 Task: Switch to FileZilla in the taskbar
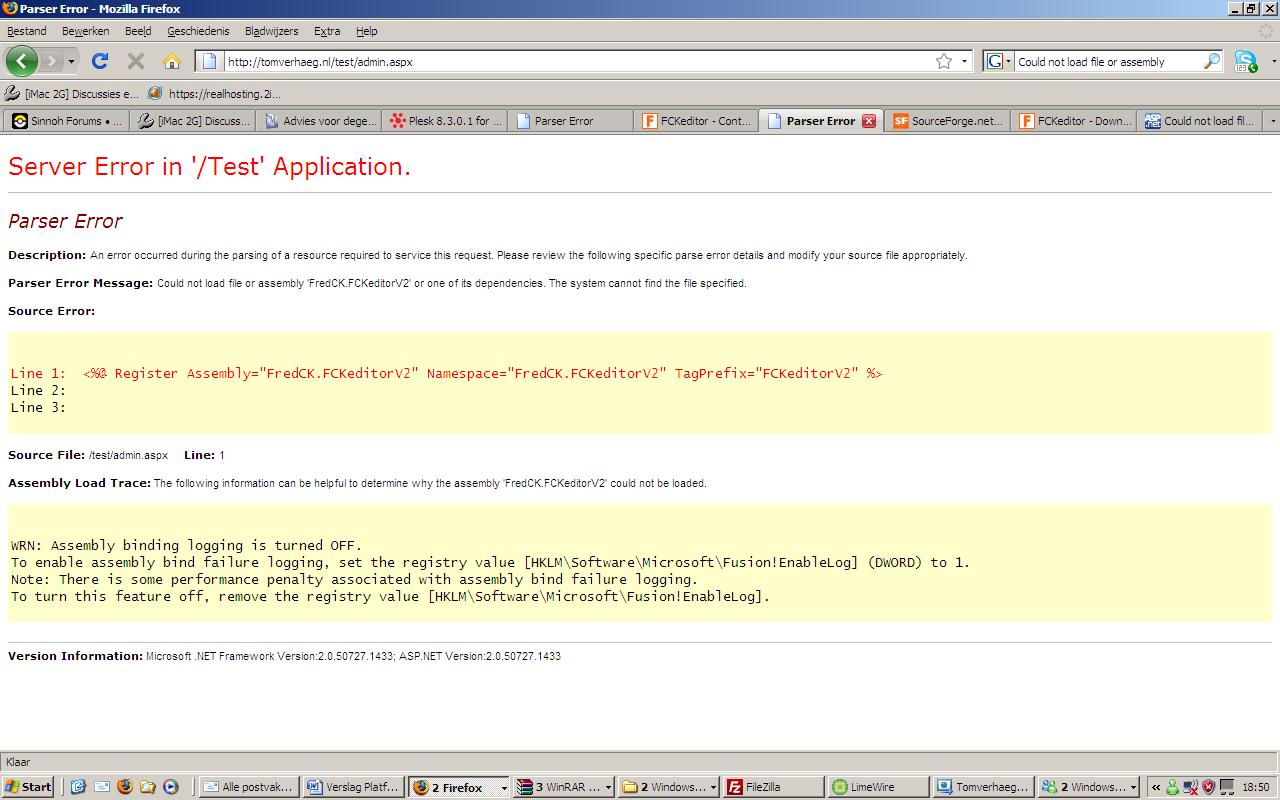point(774,787)
